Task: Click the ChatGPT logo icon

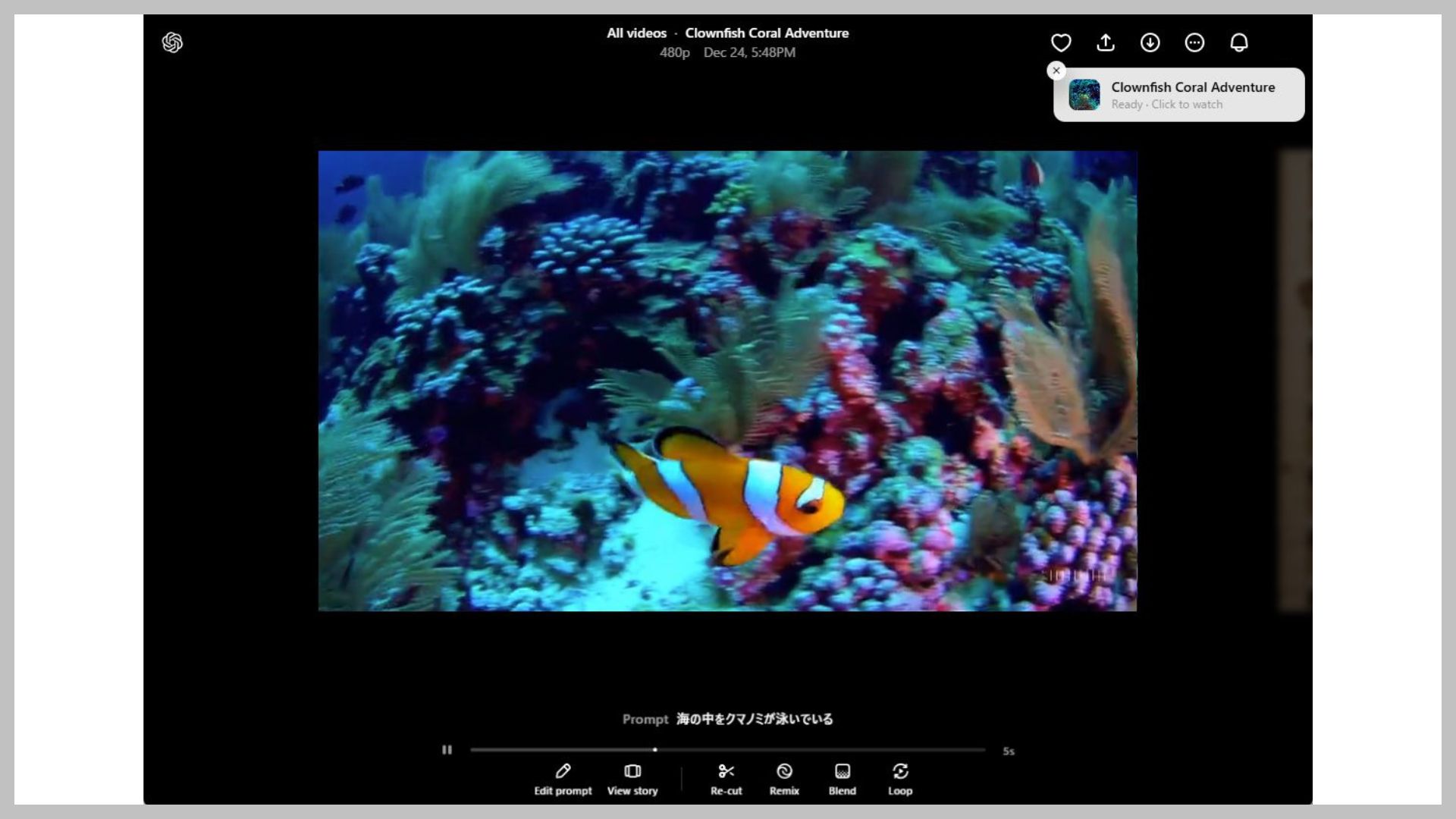Action: pos(172,42)
